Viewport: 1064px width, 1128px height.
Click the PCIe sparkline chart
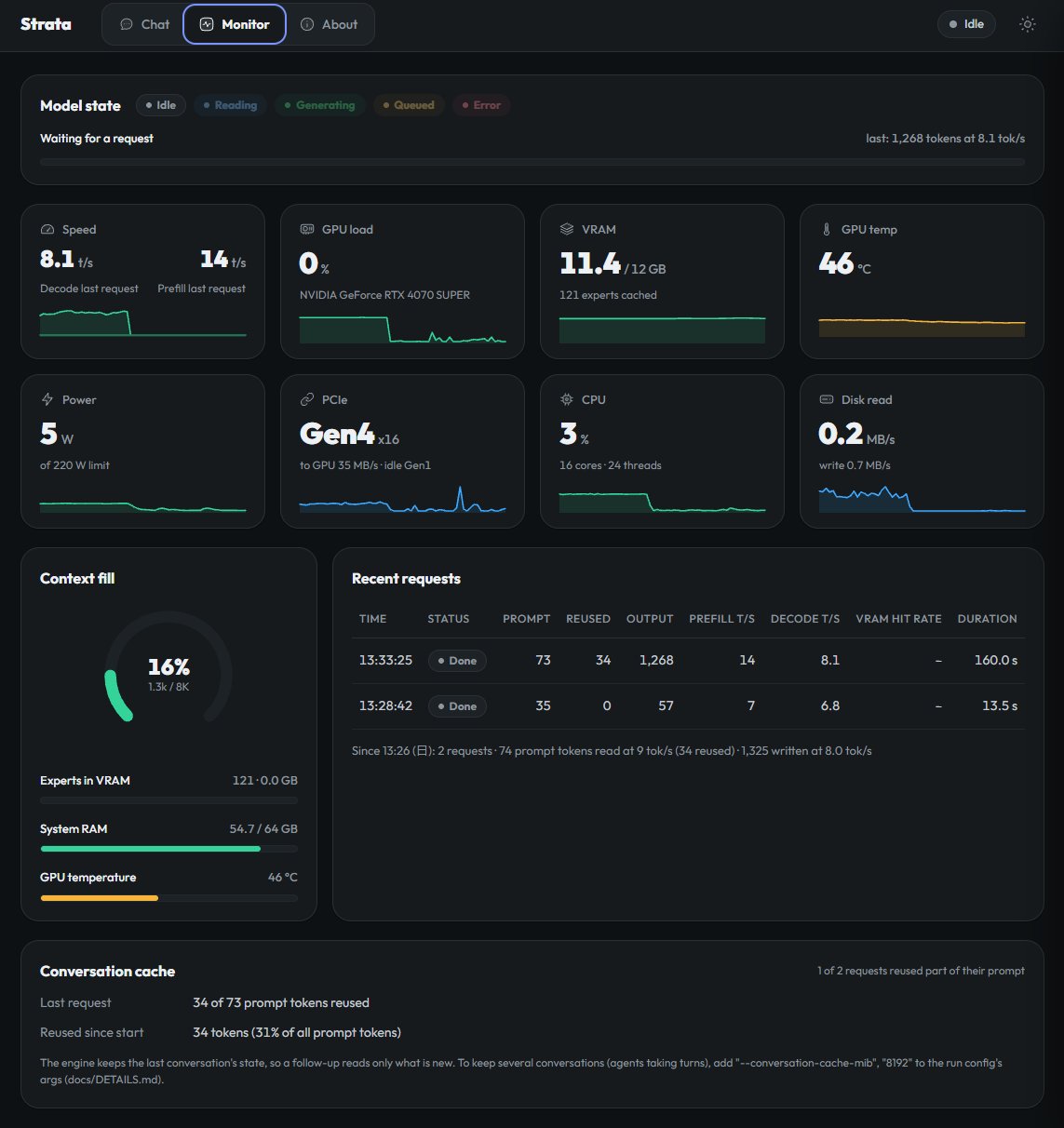click(x=403, y=498)
